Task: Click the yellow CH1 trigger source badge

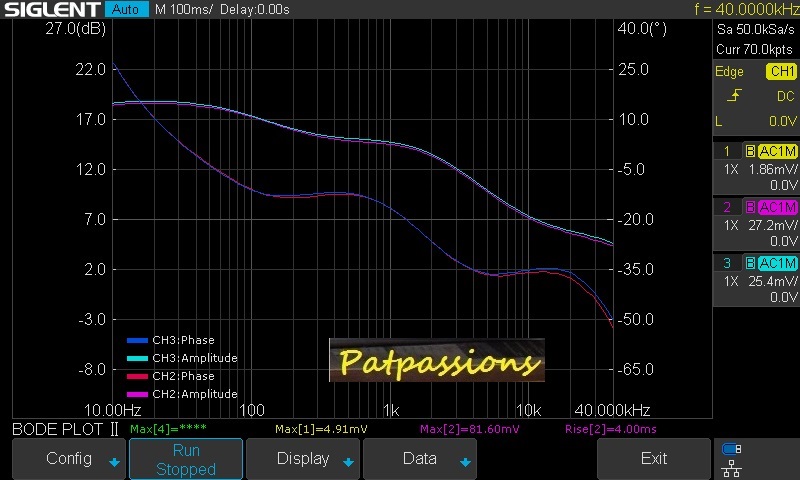Action: (x=781, y=72)
